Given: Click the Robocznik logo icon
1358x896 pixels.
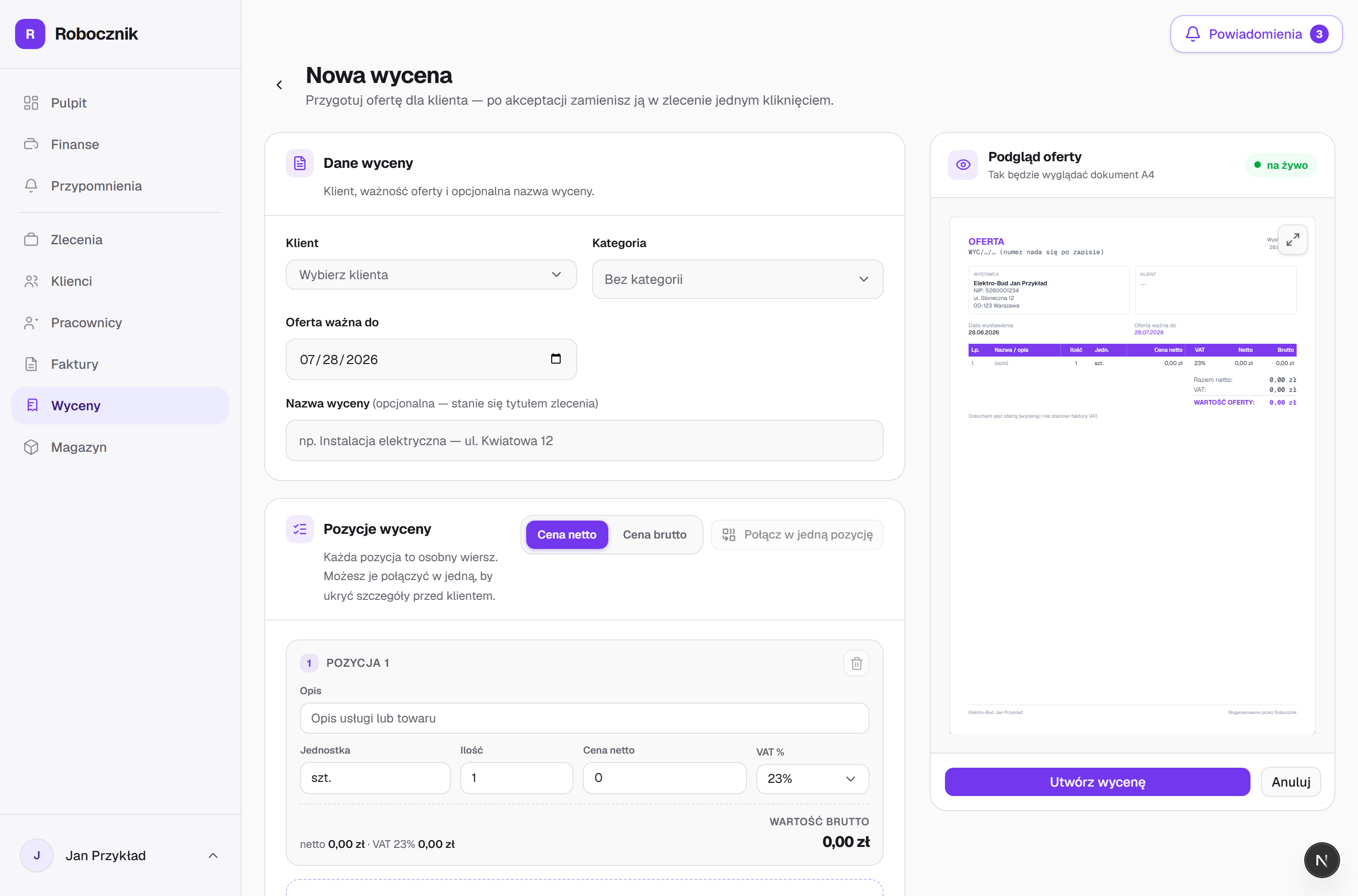Looking at the screenshot, I should (x=30, y=33).
